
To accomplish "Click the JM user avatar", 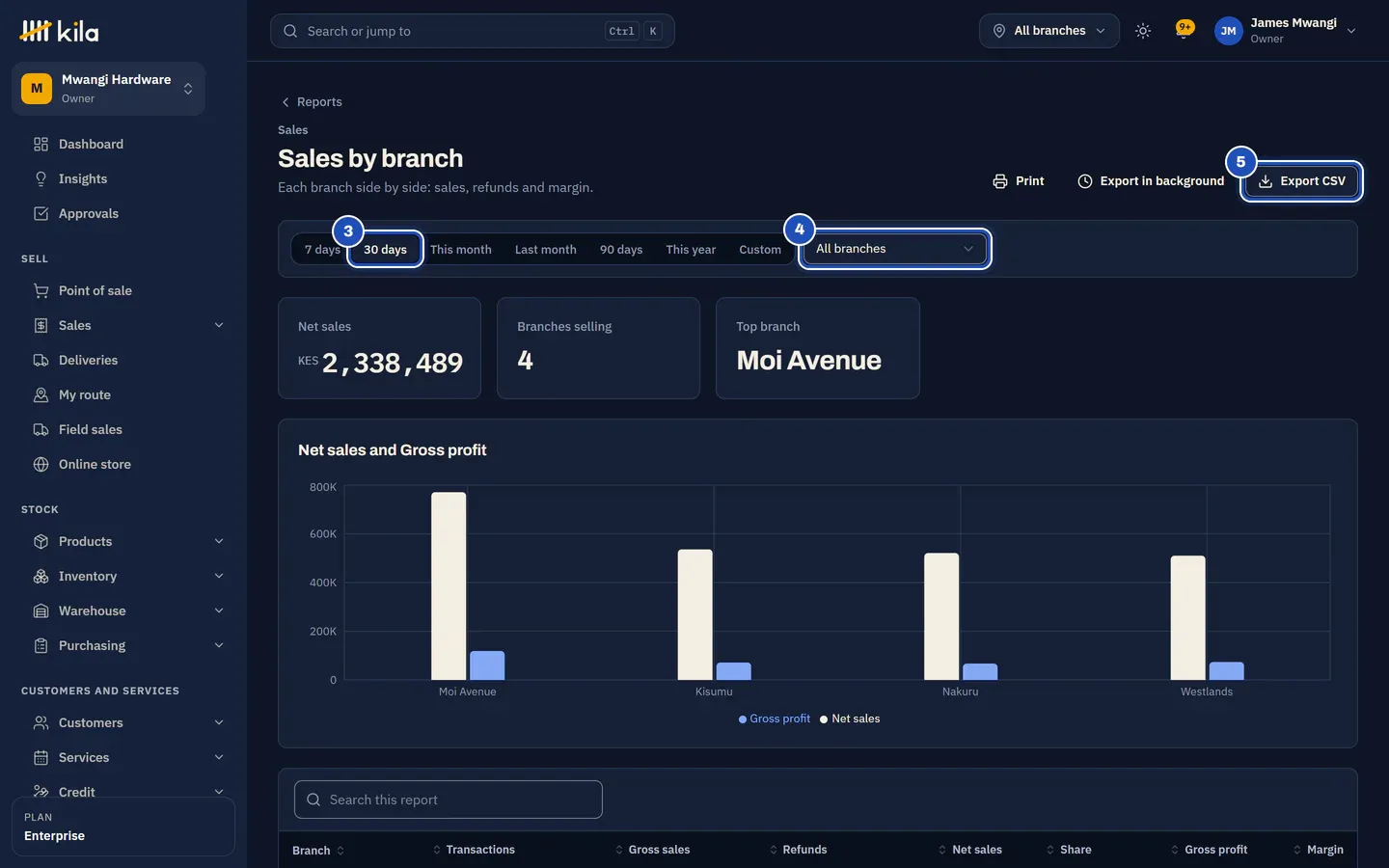I will [x=1228, y=31].
